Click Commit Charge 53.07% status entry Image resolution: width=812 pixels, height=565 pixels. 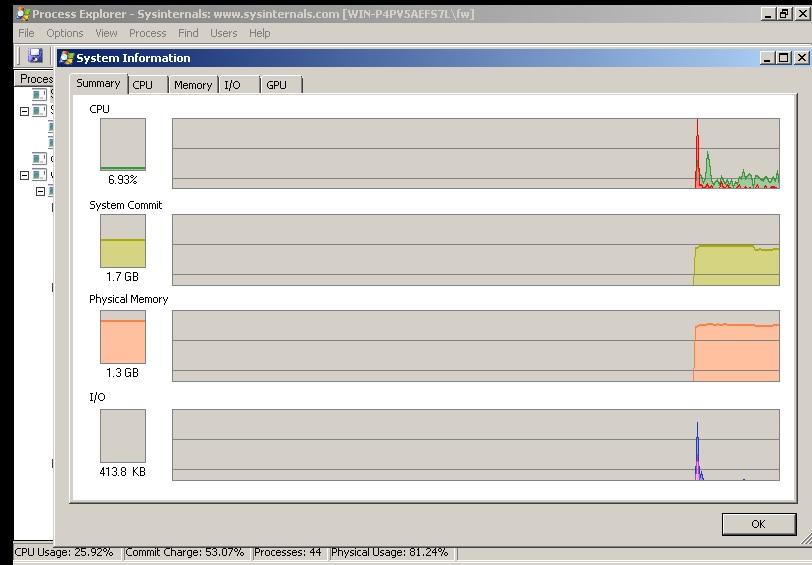(184, 553)
